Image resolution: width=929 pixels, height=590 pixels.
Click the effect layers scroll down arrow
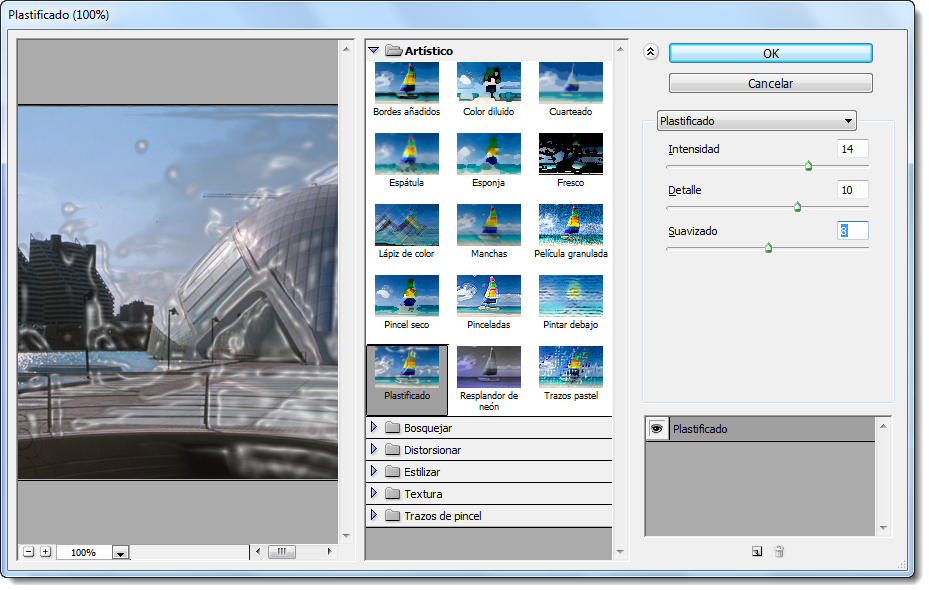[883, 527]
